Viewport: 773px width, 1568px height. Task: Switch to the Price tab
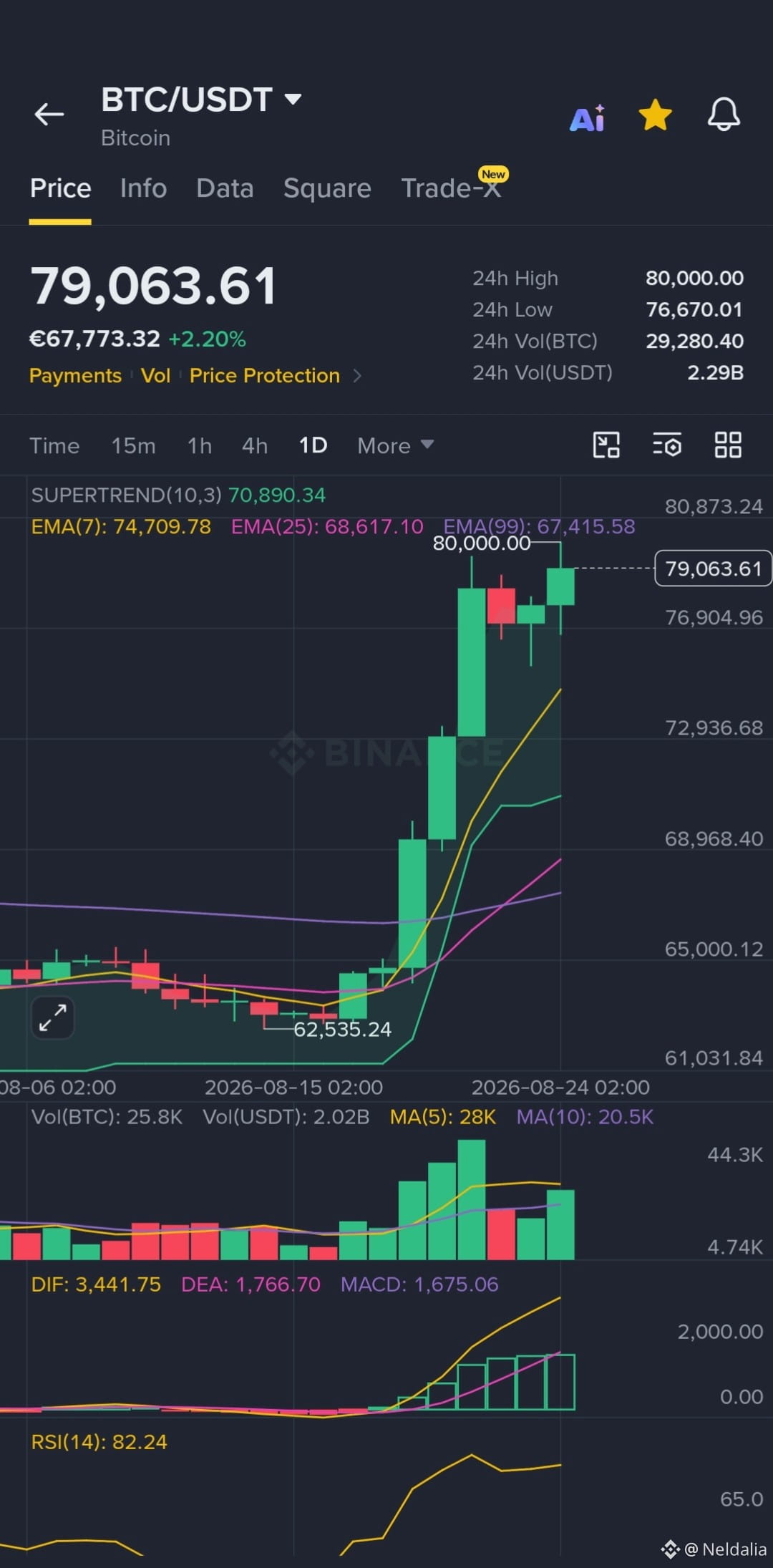coord(60,188)
